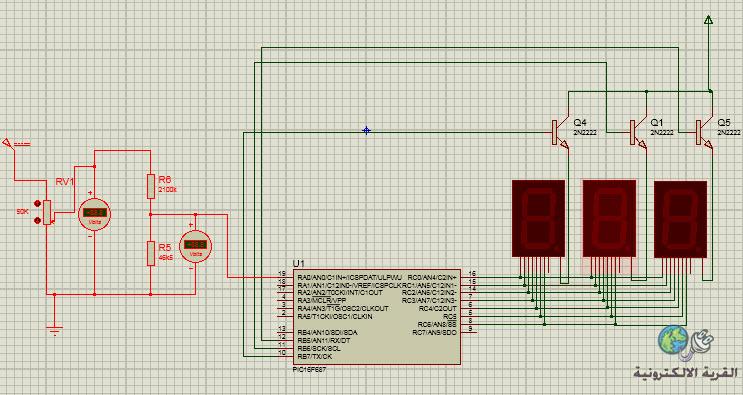Click the upper red increment dot on RV1
Image resolution: width=743 pixels, height=395 pixels.
(37, 203)
